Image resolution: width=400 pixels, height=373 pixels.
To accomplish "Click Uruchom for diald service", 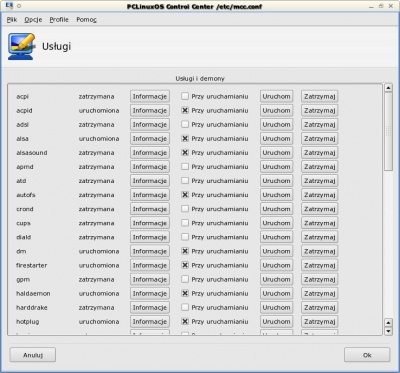I will click(276, 237).
